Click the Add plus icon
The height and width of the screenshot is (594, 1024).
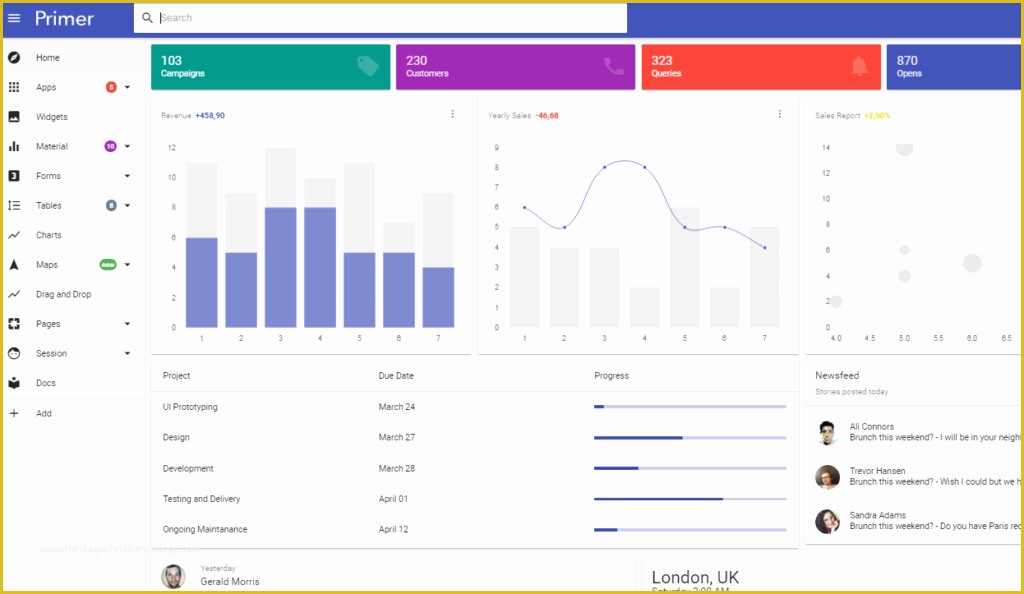click(x=14, y=413)
